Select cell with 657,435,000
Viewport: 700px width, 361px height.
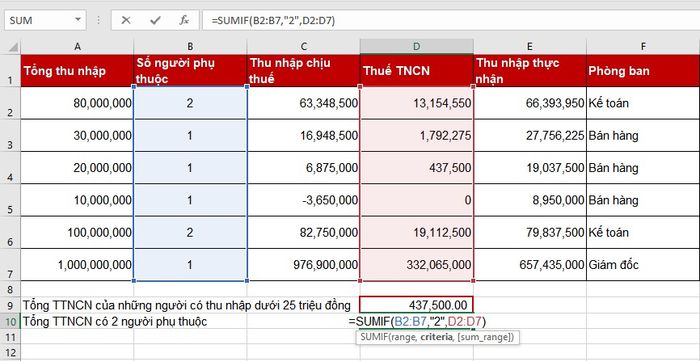tap(530, 265)
